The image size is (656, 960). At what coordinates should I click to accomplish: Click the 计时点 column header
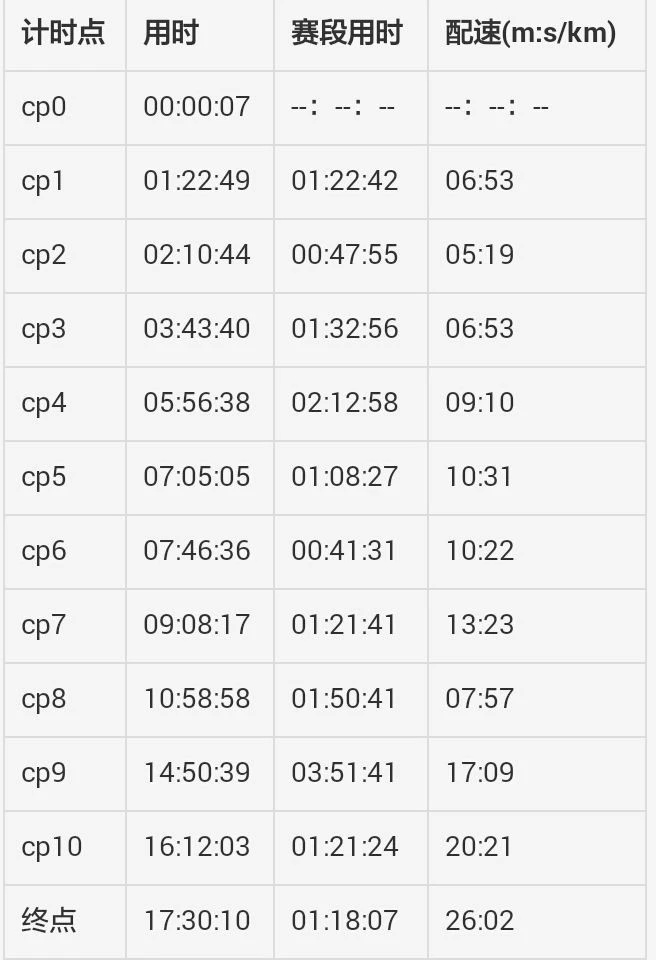tap(62, 33)
